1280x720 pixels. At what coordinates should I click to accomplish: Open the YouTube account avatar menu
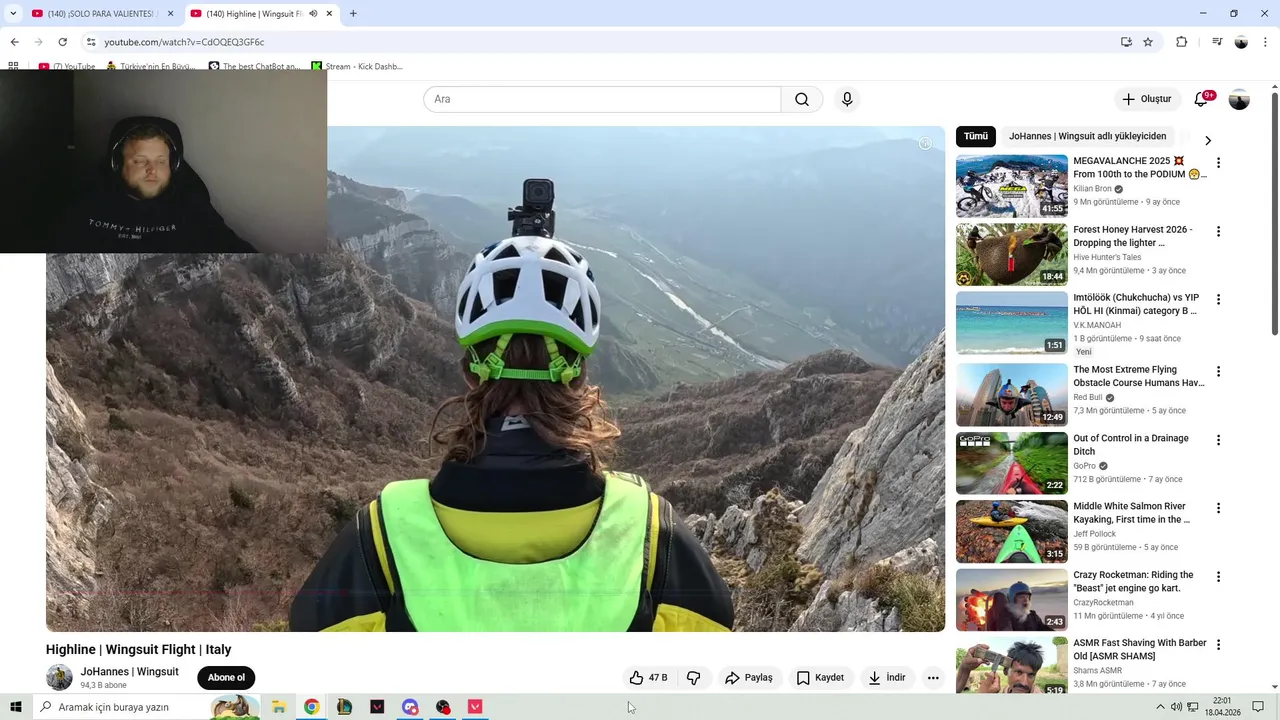coord(1239,99)
